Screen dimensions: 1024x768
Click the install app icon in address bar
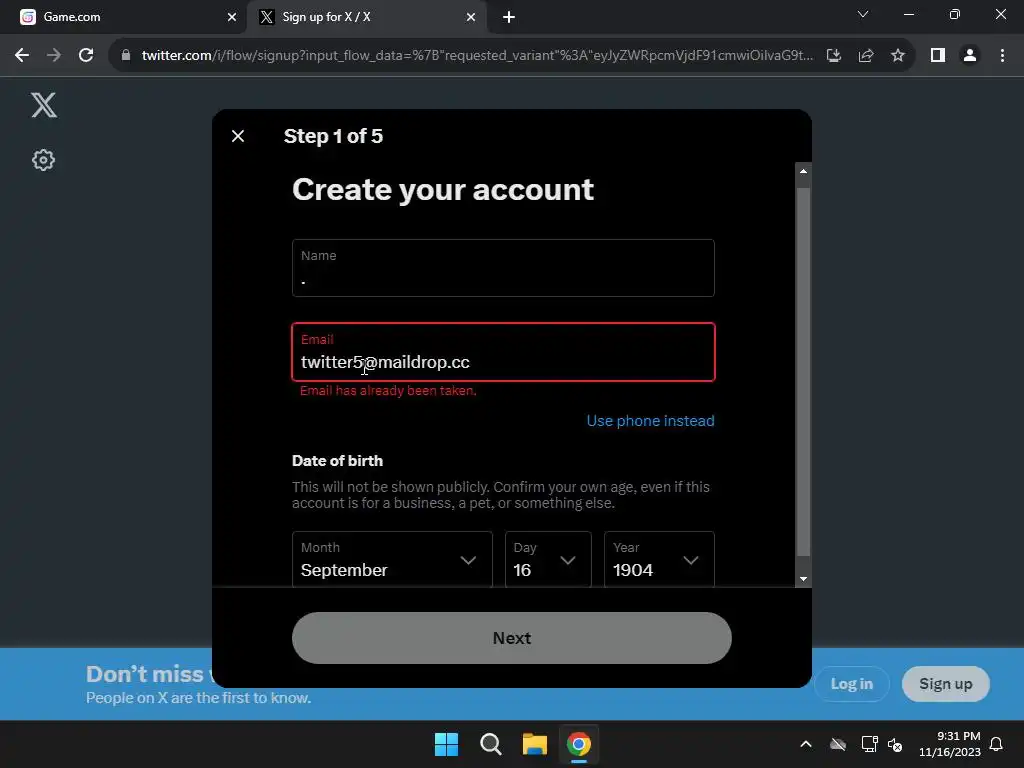[834, 56]
